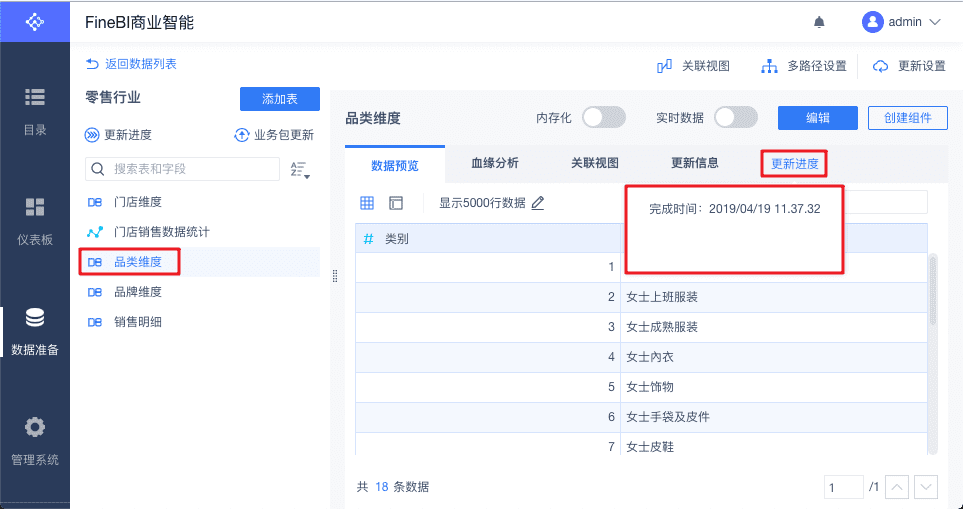
Task: Switch to table grid view icon
Action: 367,203
